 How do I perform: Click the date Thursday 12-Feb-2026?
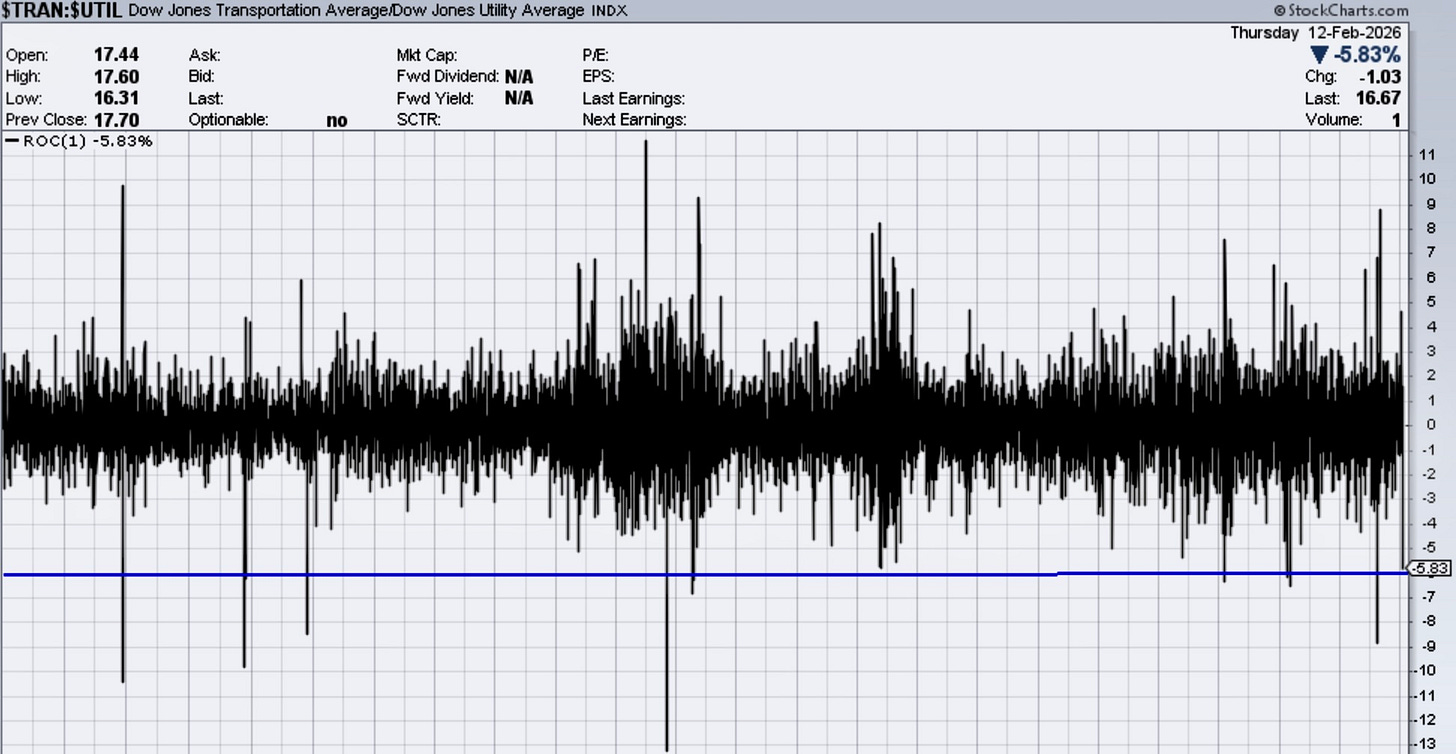1315,32
